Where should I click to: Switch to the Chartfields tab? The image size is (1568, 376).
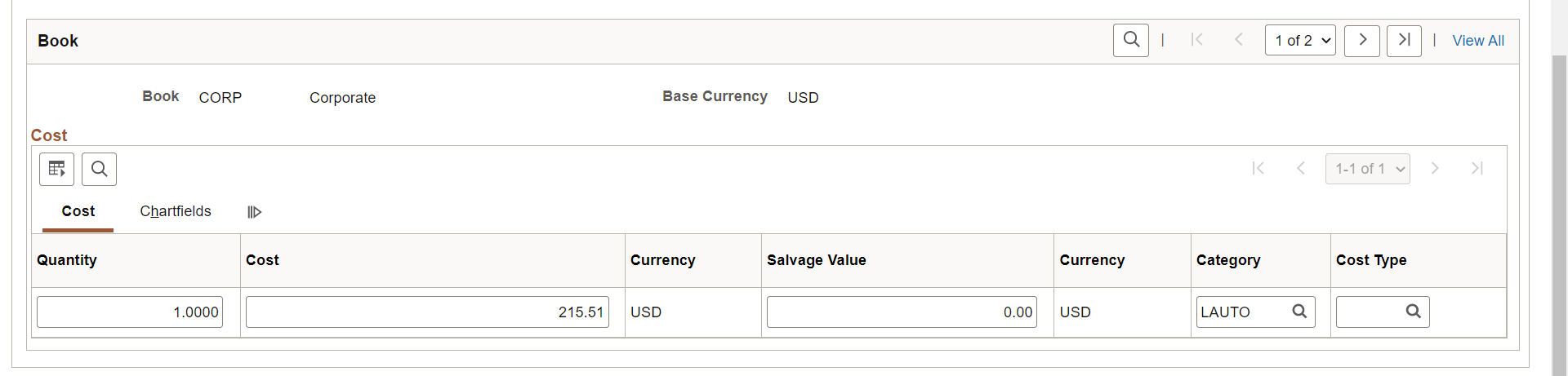point(175,211)
